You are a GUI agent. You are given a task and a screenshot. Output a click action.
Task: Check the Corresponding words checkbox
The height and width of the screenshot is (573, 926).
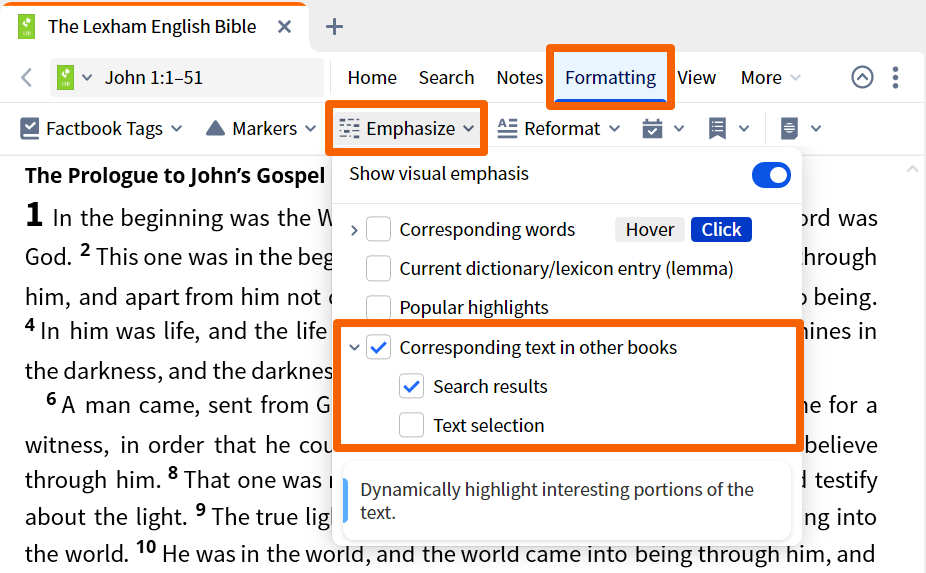(379, 229)
